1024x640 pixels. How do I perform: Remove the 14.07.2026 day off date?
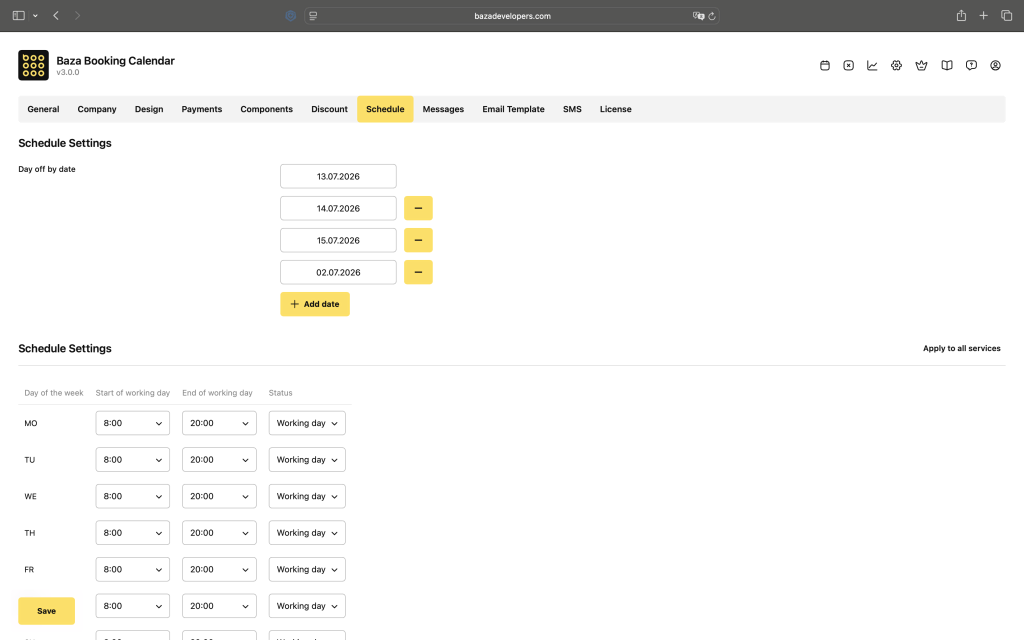(418, 208)
